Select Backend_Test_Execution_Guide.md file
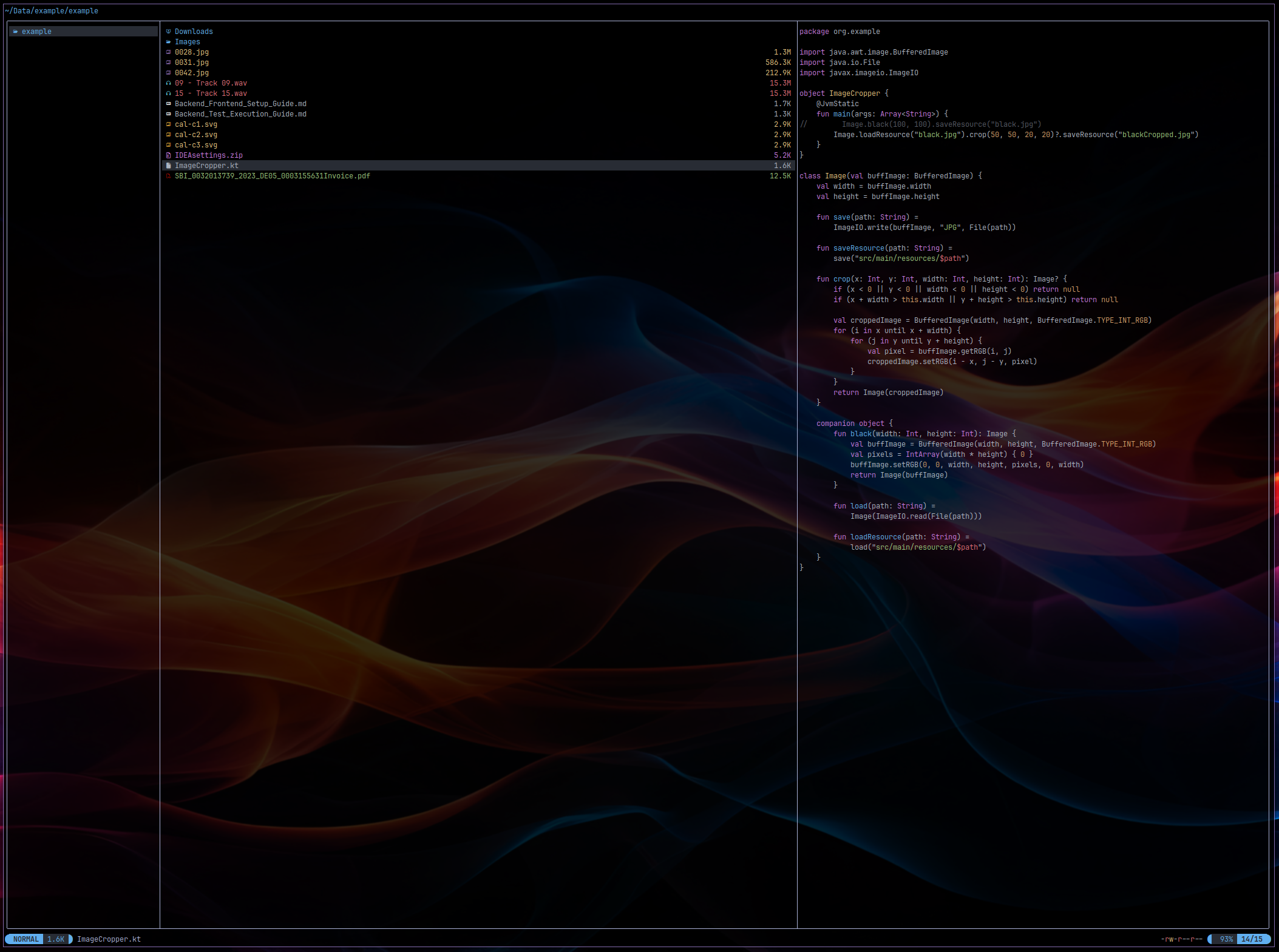 (240, 114)
